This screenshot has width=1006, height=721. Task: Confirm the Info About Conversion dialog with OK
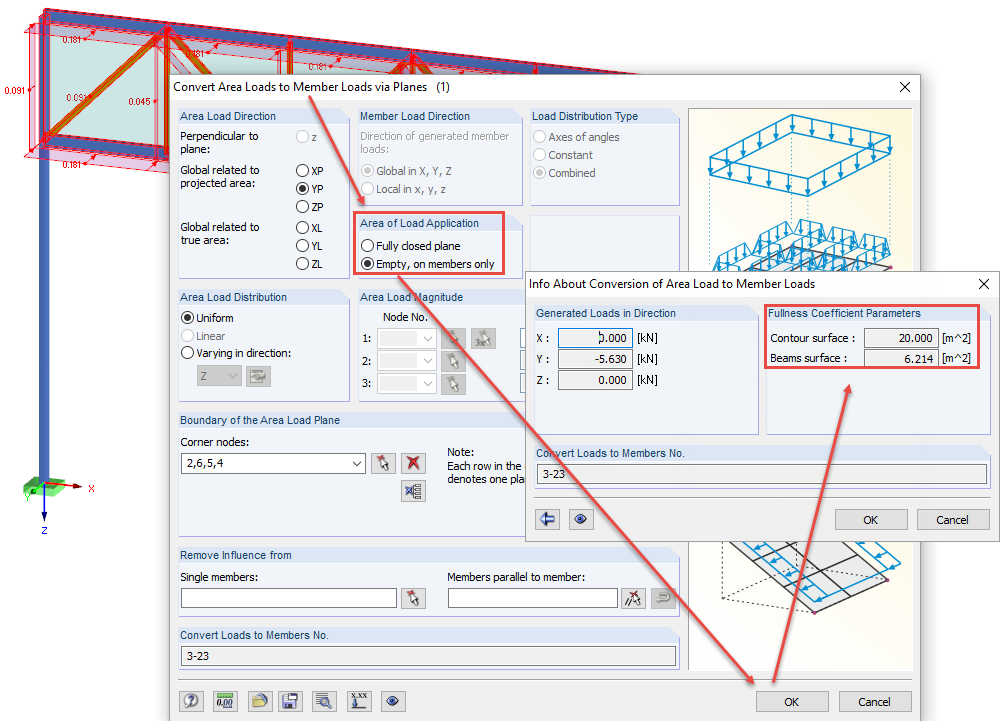click(x=870, y=519)
